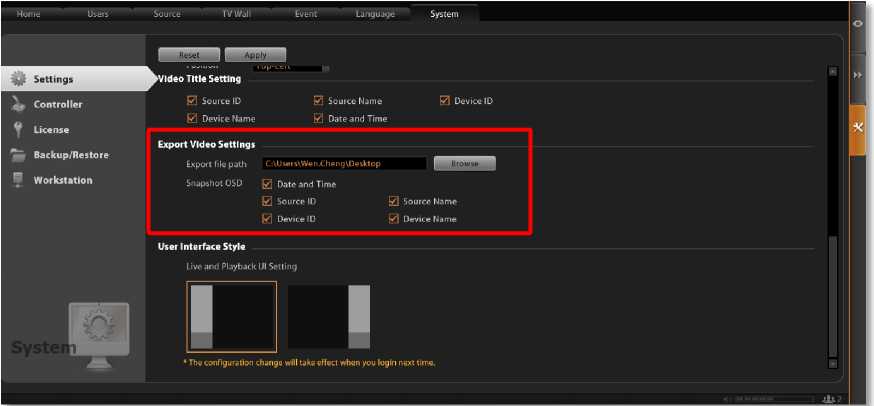Click the License key icon
Image resolution: width=874 pixels, height=406 pixels.
point(18,129)
